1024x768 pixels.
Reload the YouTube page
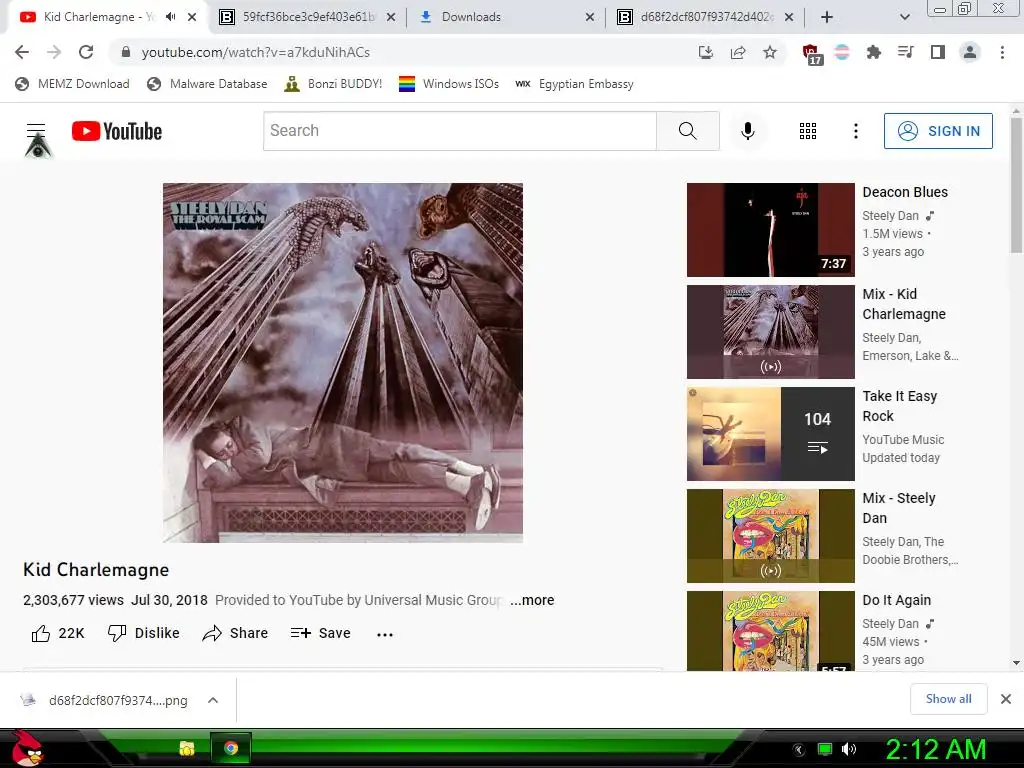(x=86, y=52)
